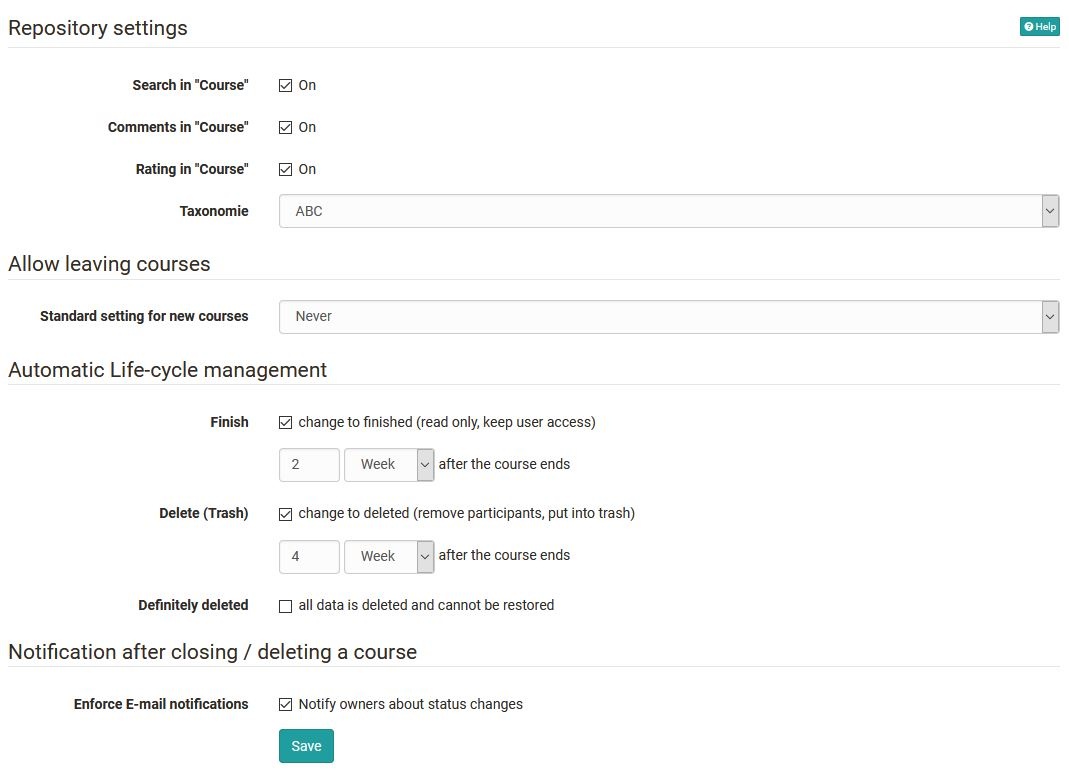
Task: Uncheck Rating in "Course"
Action: 286,169
